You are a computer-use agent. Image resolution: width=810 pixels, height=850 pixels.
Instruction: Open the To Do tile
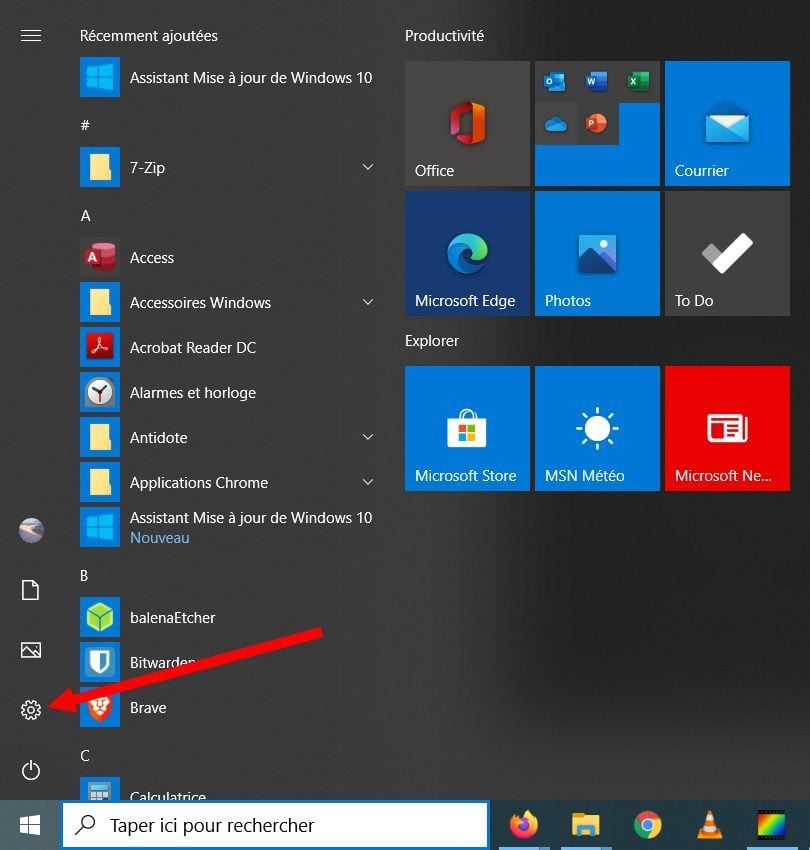[727, 253]
